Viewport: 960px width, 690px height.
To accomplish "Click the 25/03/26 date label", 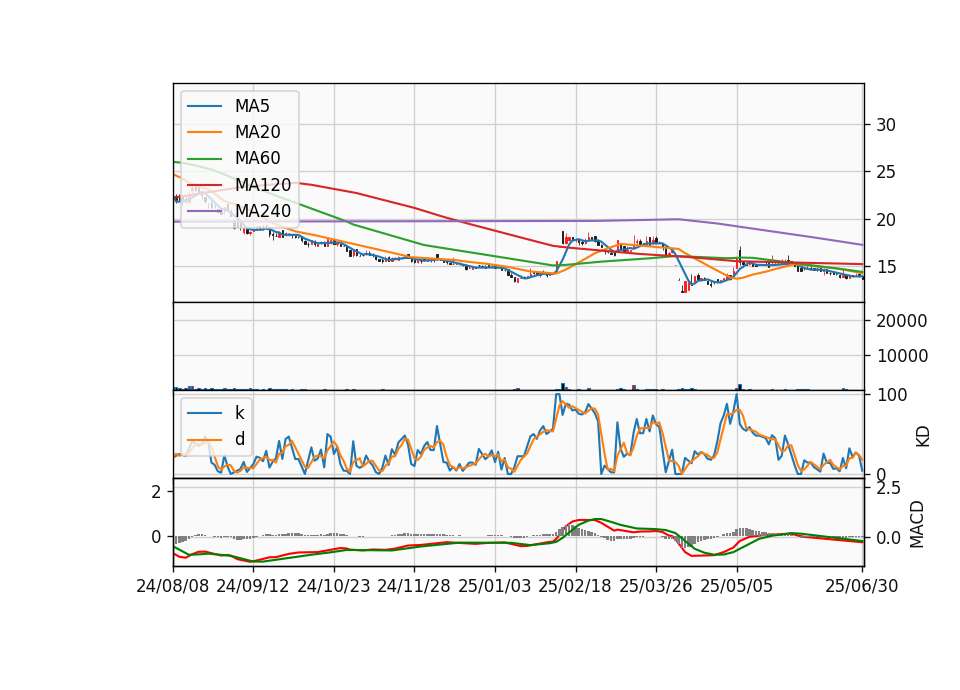I will point(656,586).
